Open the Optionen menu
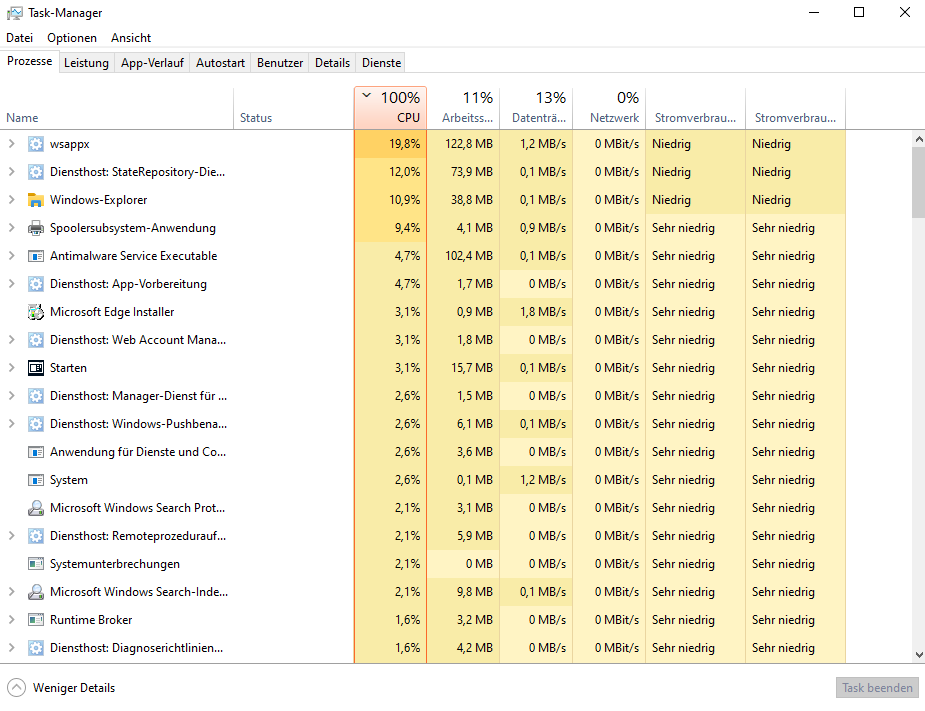The width and height of the screenshot is (925, 711). pos(72,38)
